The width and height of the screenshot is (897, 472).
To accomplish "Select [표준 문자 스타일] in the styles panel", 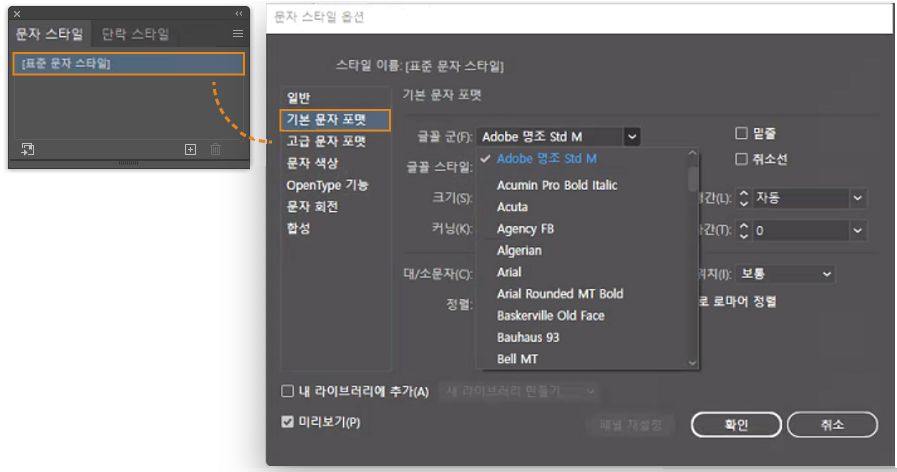I will point(129,64).
